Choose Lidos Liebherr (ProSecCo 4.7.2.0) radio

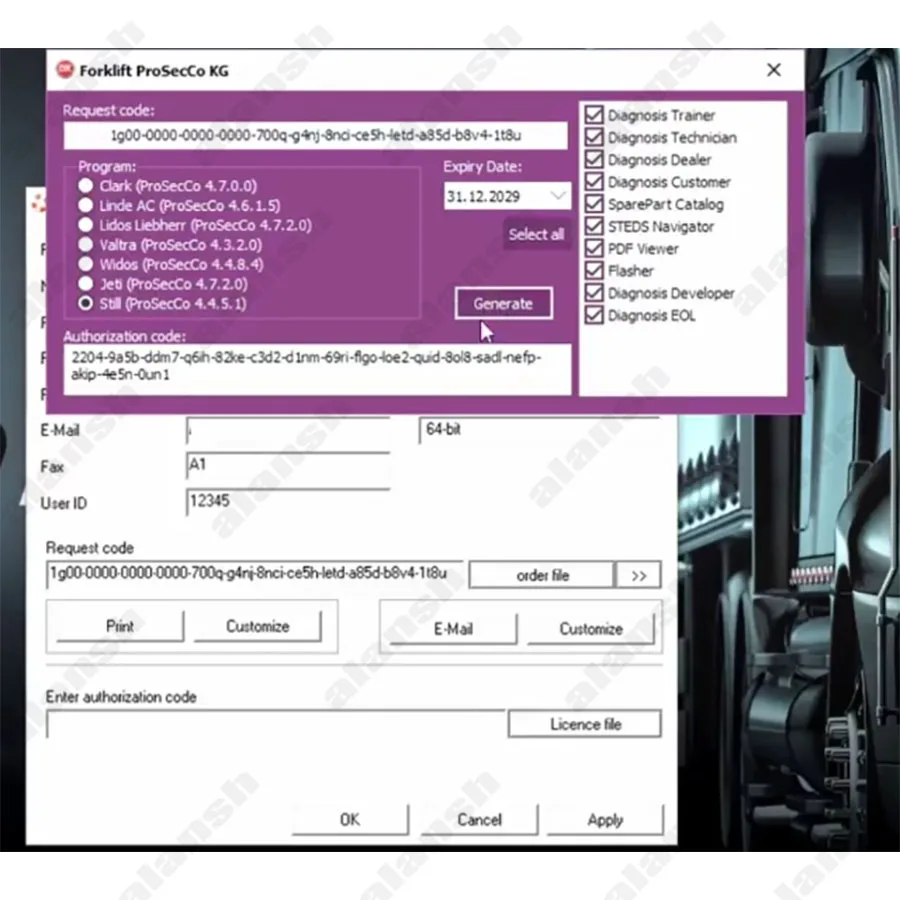(x=86, y=224)
